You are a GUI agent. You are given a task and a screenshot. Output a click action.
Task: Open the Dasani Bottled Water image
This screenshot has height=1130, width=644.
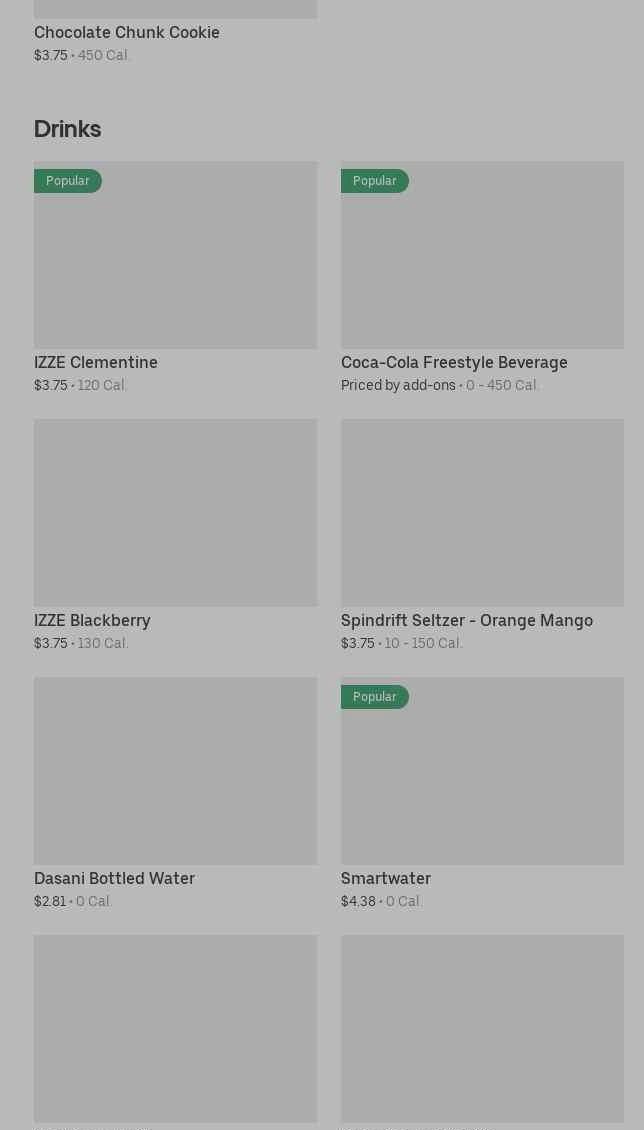(x=175, y=770)
